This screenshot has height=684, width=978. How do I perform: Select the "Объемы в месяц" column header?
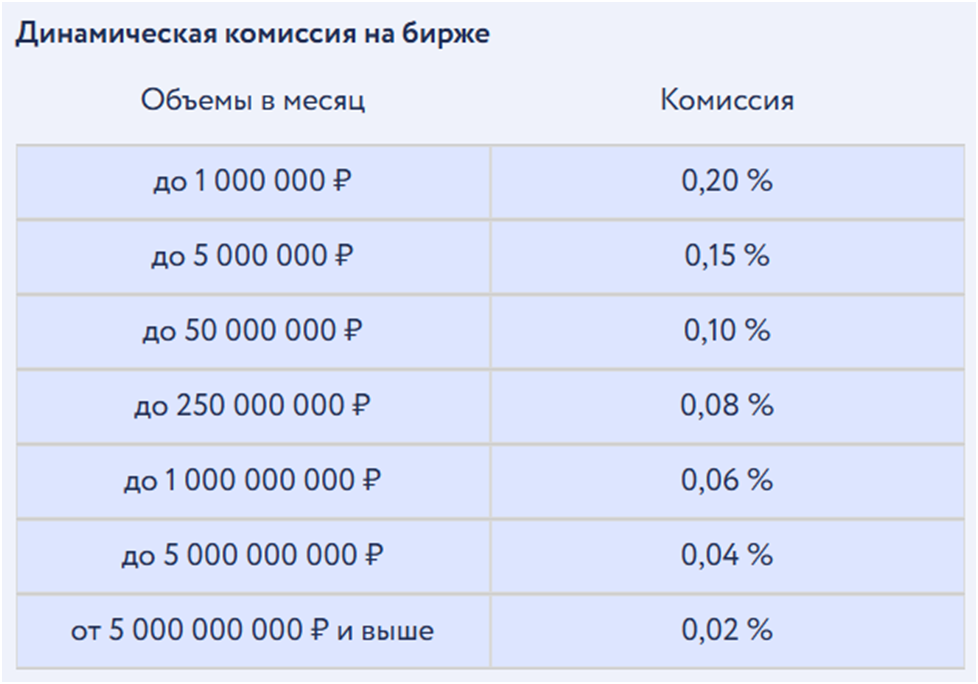253,100
